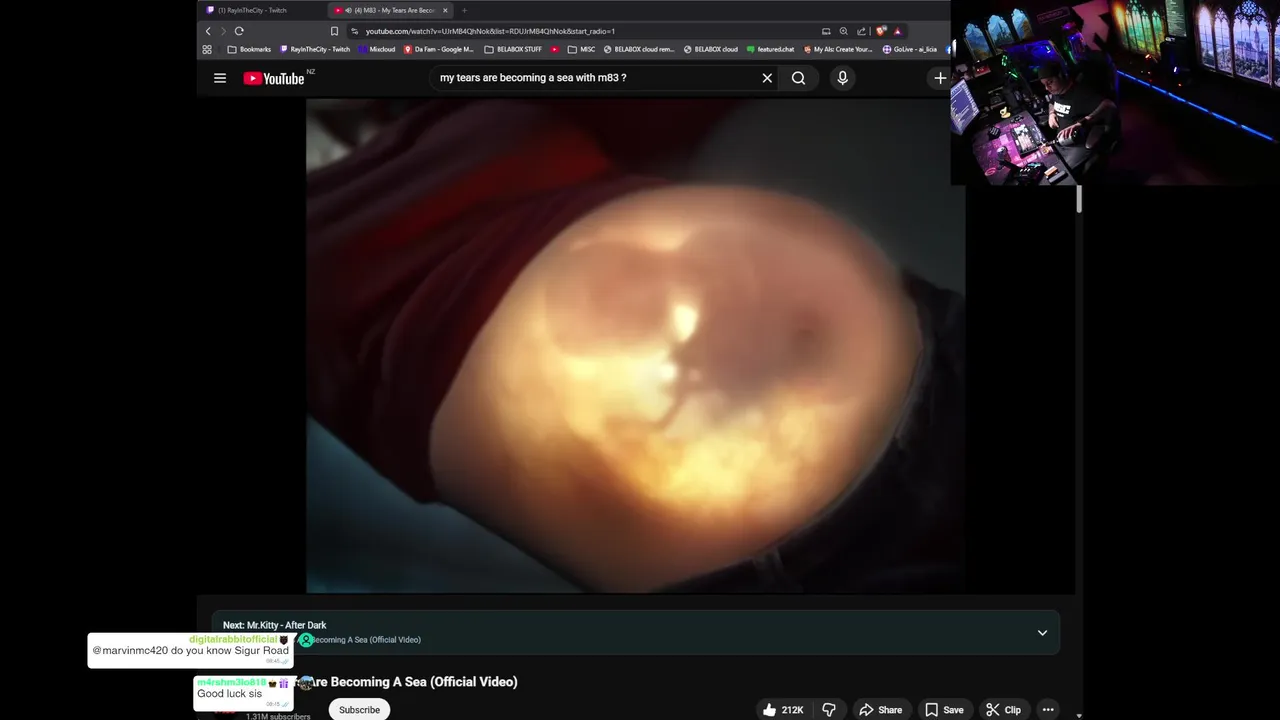Expand the Next: Mr.Kitty queue chevron
The width and height of the screenshot is (1280, 720).
[1042, 633]
